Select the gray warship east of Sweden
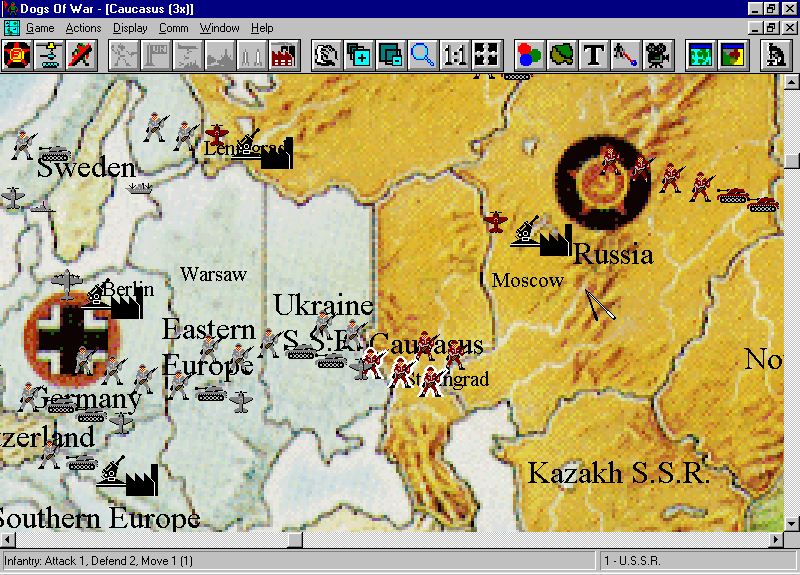The image size is (800, 575). click(139, 188)
